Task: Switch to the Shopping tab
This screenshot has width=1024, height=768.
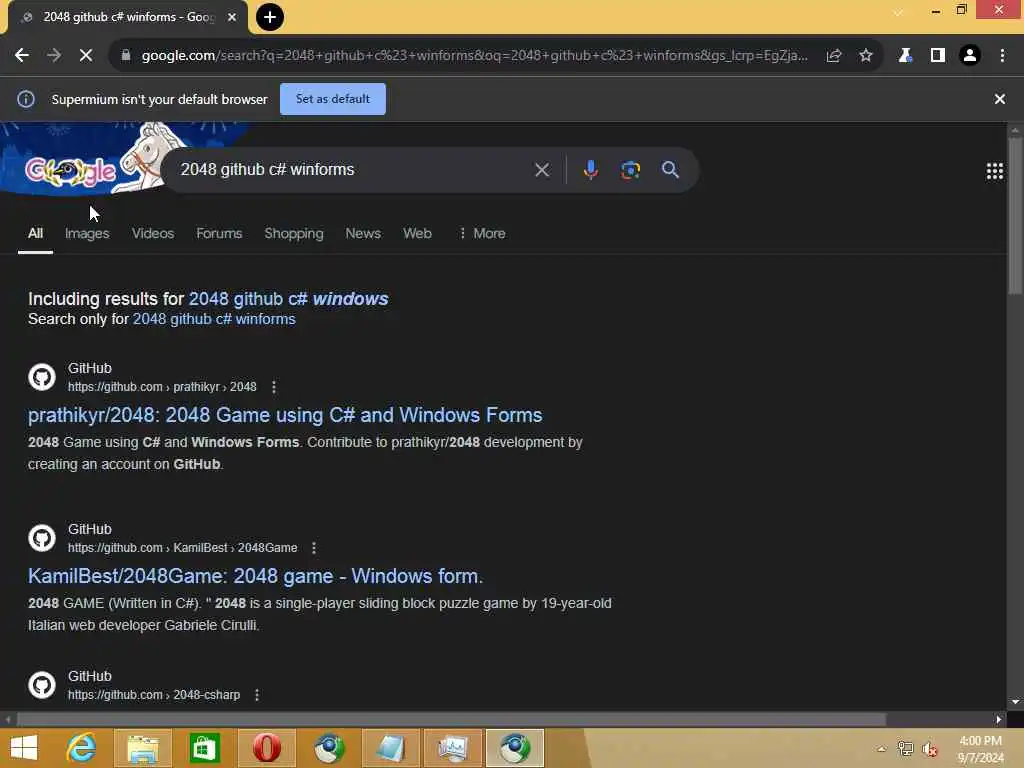Action: point(293,233)
